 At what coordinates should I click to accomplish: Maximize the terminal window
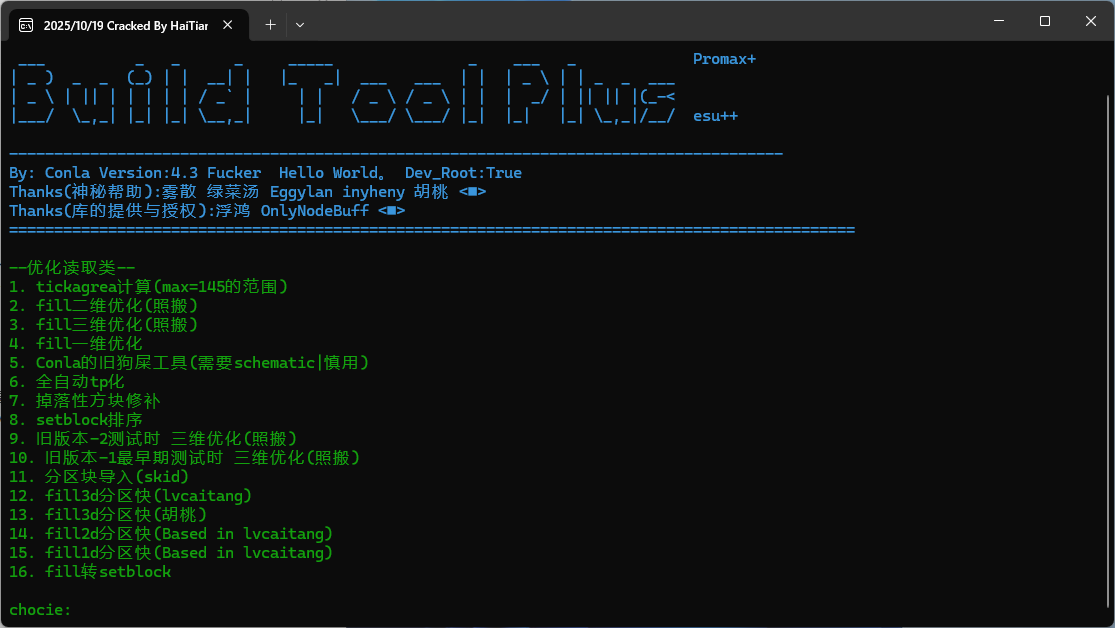(x=1044, y=21)
